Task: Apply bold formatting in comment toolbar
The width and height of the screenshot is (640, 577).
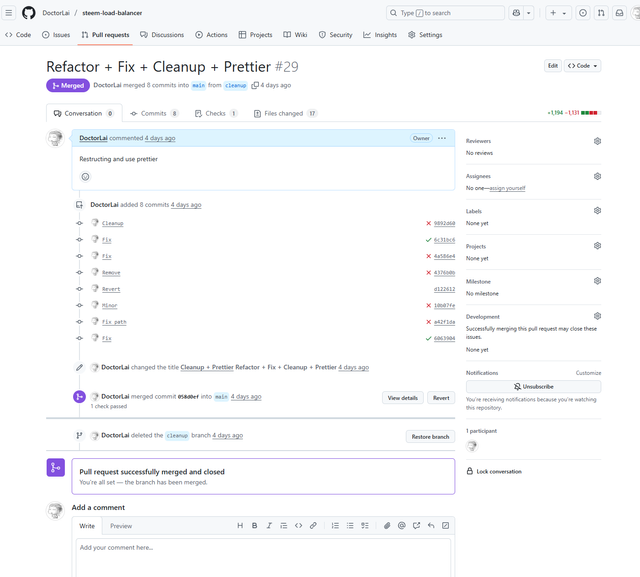Action: [254, 526]
